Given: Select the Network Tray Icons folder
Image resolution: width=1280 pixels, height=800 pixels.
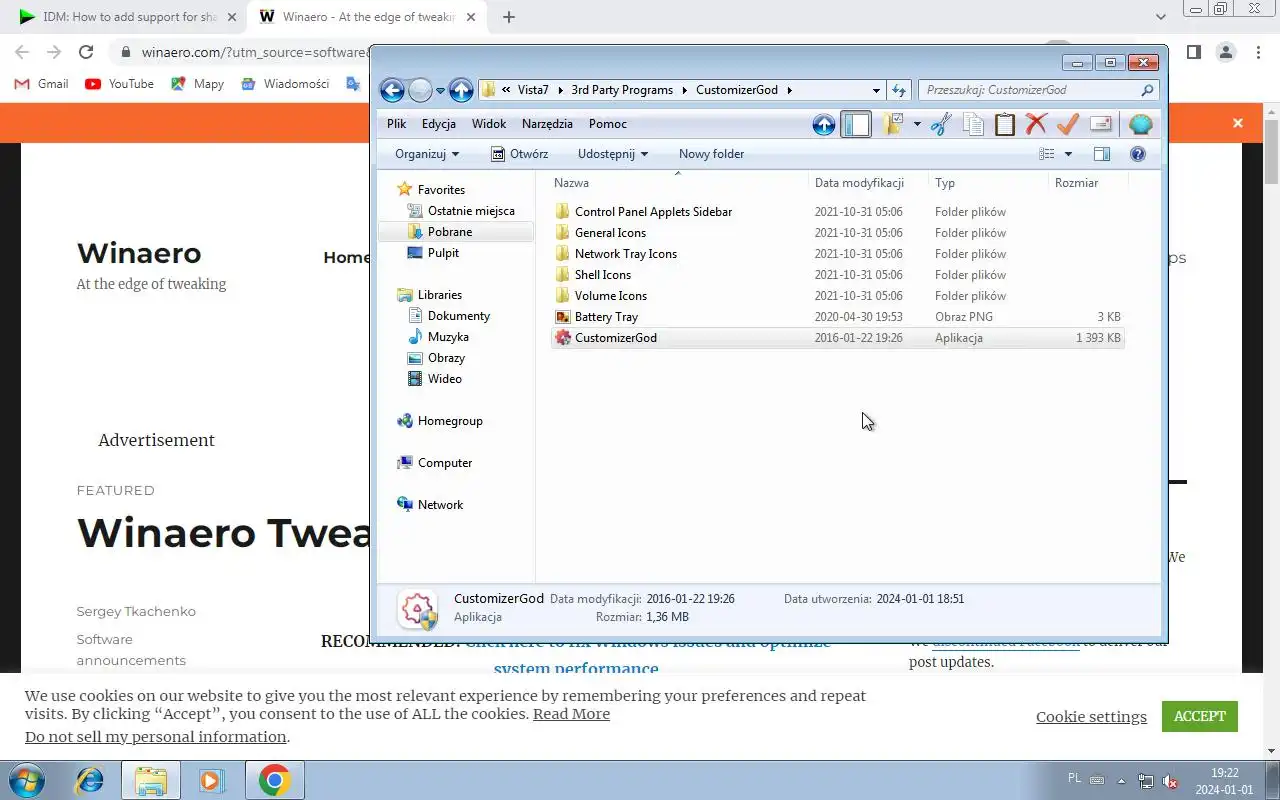Looking at the screenshot, I should pos(625,254).
